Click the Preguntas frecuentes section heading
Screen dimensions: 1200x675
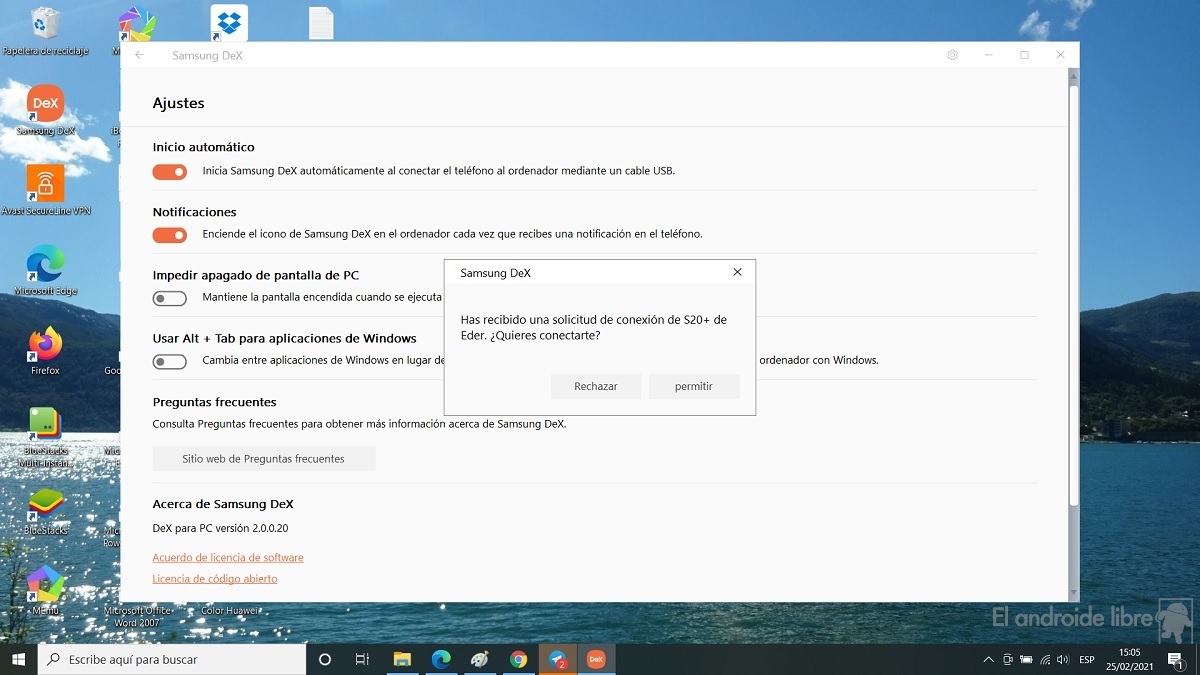point(215,402)
